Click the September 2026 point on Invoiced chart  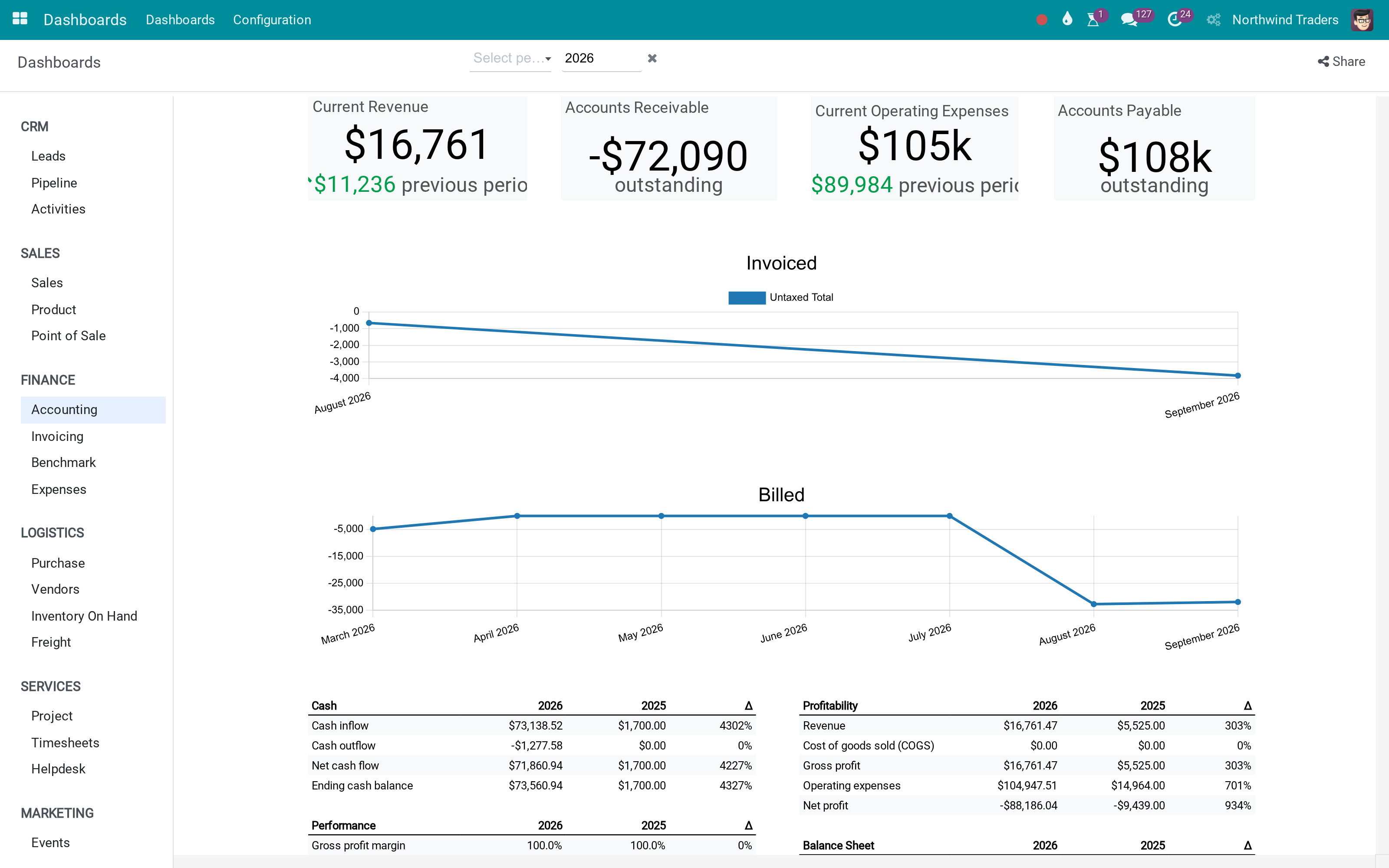[x=1238, y=375]
